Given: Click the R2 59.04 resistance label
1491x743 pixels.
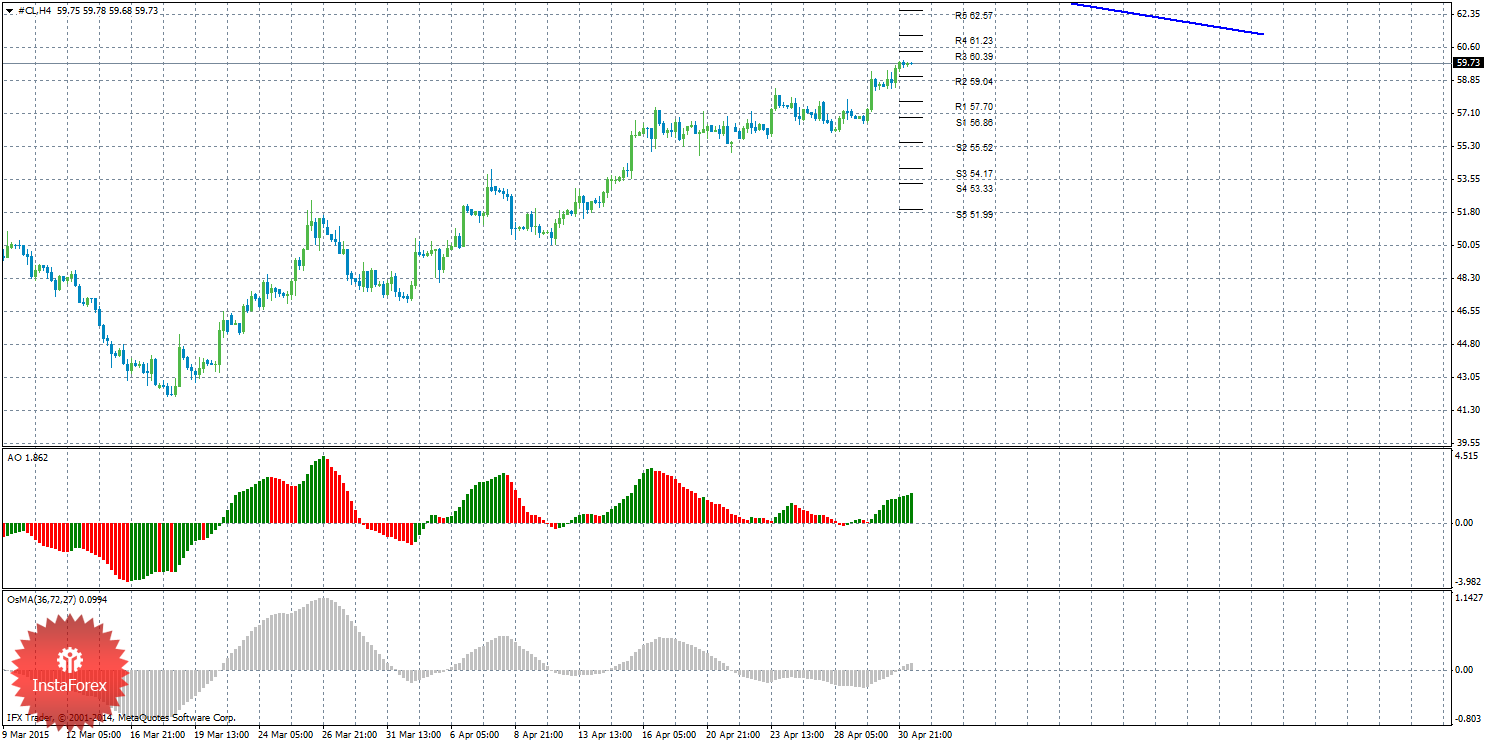Looking at the screenshot, I should [x=974, y=82].
